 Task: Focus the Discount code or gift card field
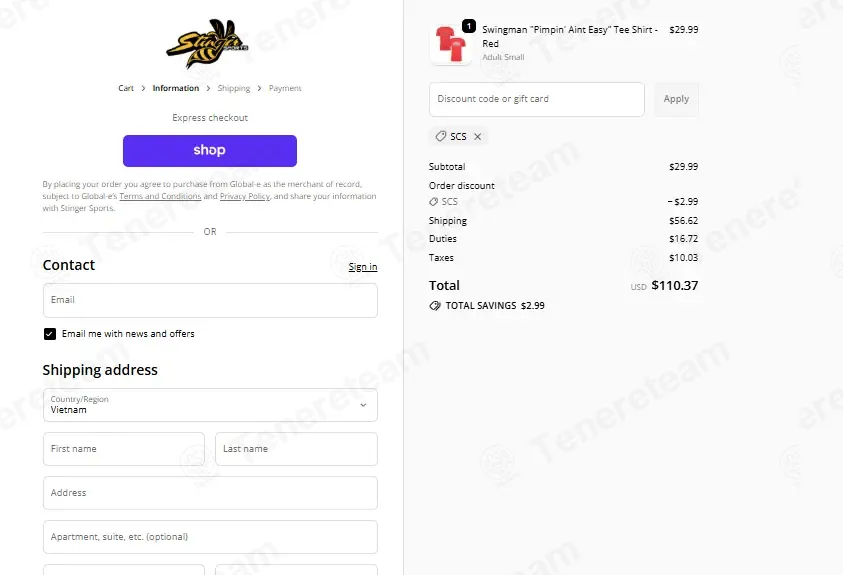pyautogui.click(x=537, y=99)
